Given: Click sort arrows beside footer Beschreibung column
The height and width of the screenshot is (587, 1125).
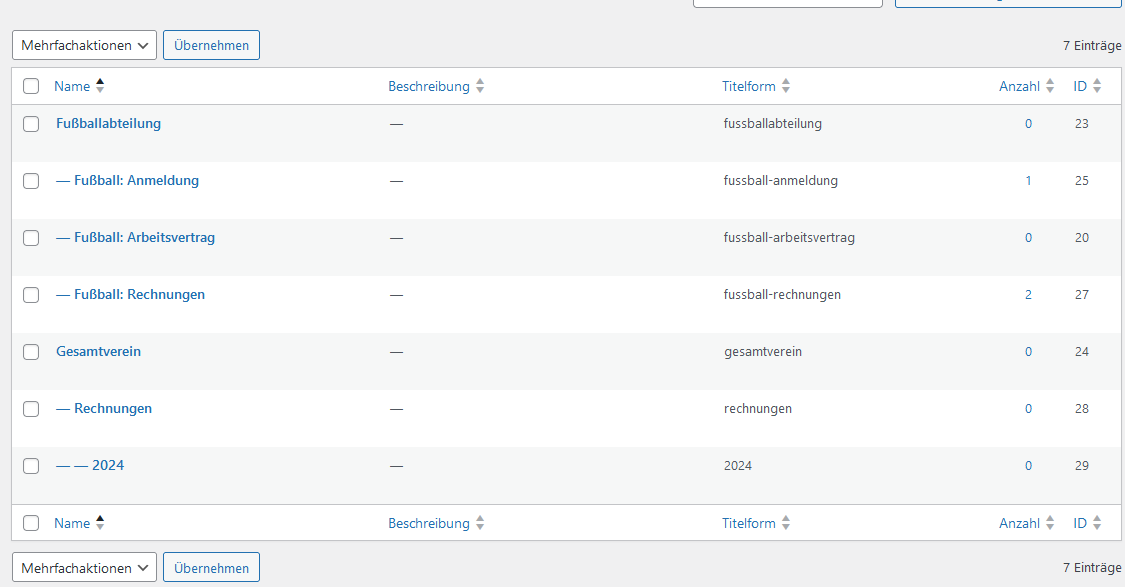Looking at the screenshot, I should pyautogui.click(x=480, y=523).
